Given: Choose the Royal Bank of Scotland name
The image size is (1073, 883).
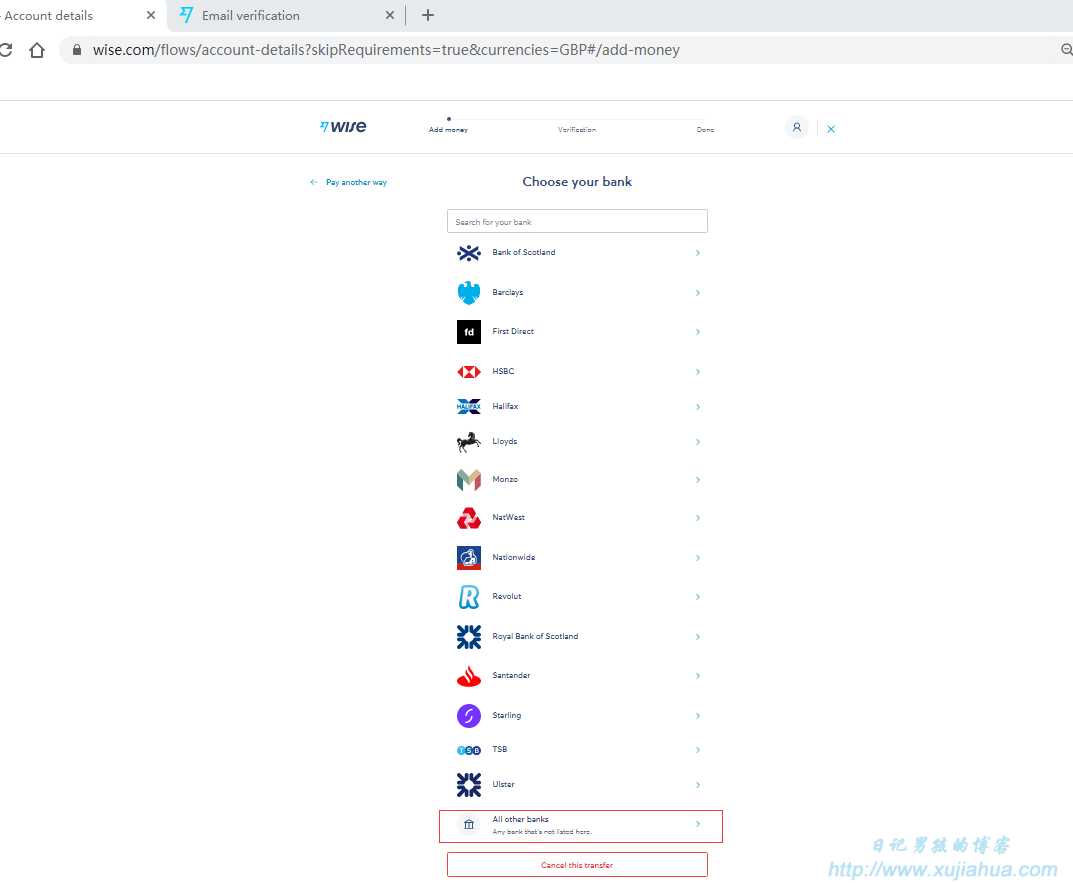Looking at the screenshot, I should tap(535, 636).
